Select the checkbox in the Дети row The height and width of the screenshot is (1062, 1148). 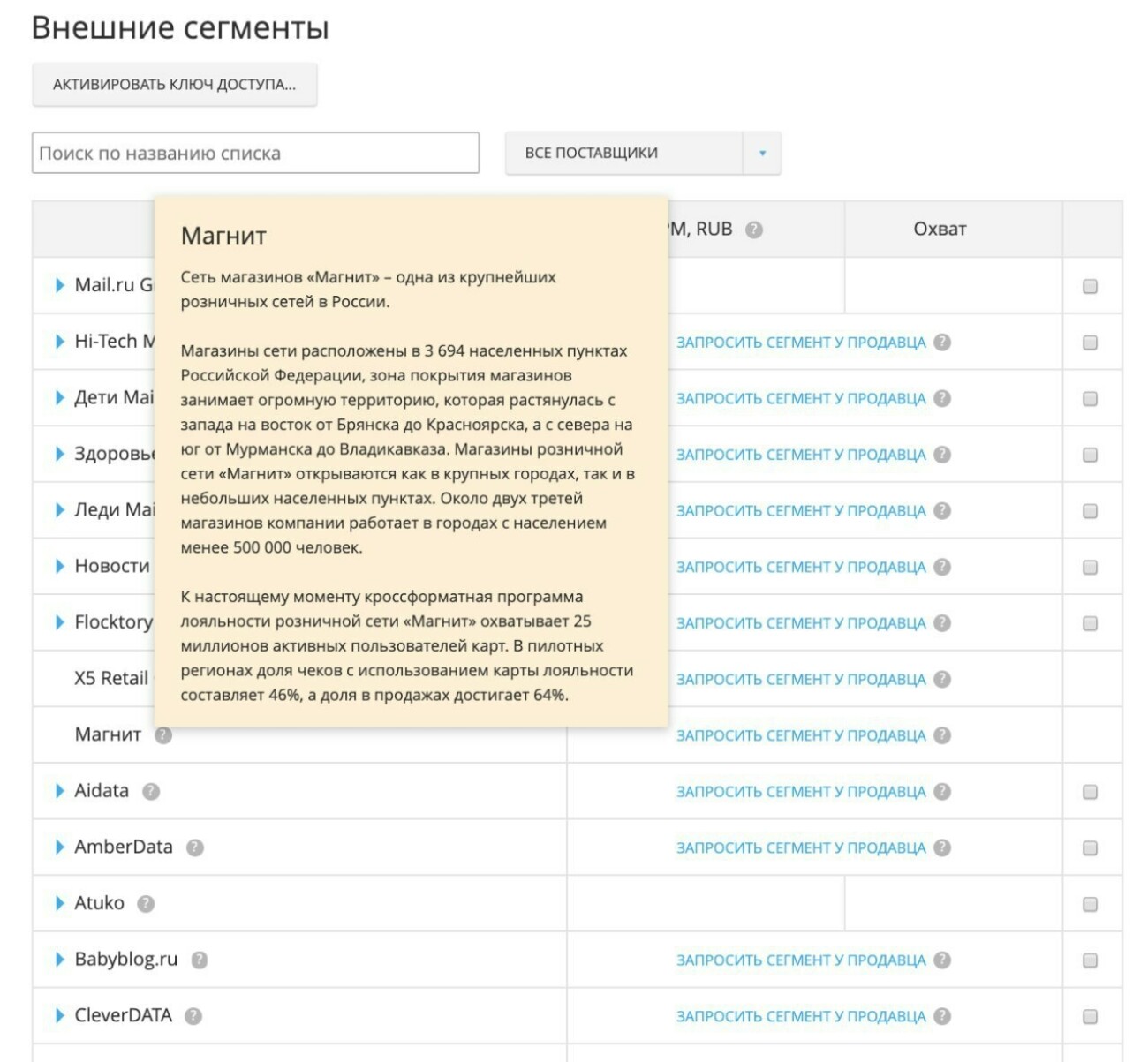tap(1090, 398)
